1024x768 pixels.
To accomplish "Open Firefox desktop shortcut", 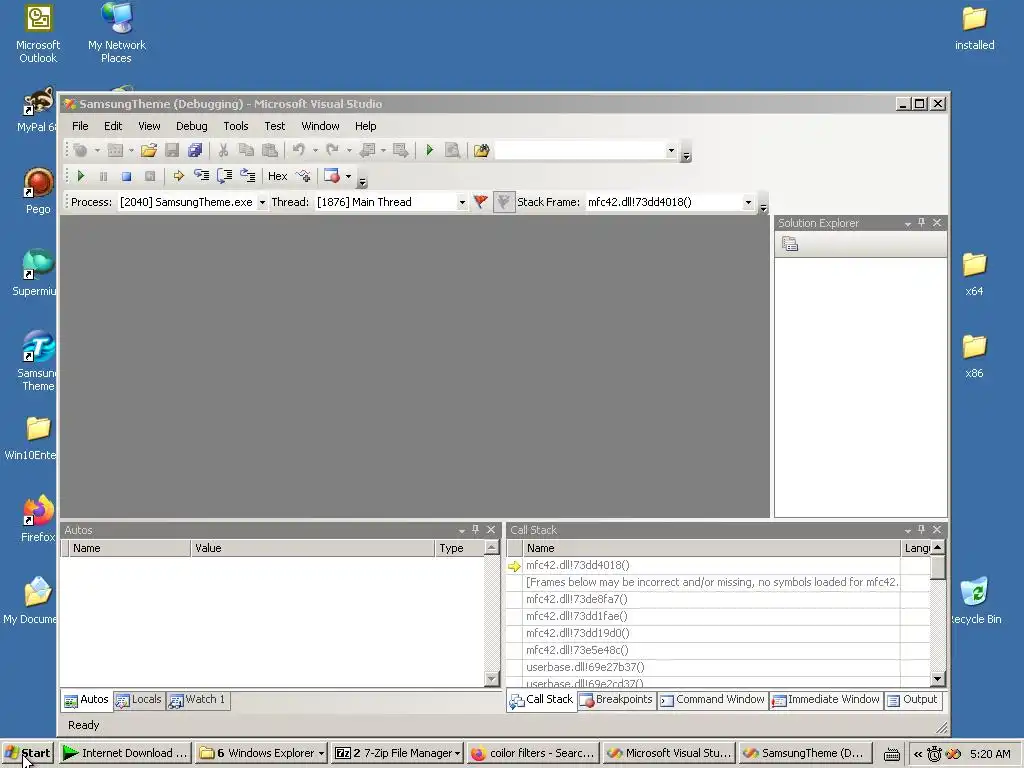I will pos(38,519).
